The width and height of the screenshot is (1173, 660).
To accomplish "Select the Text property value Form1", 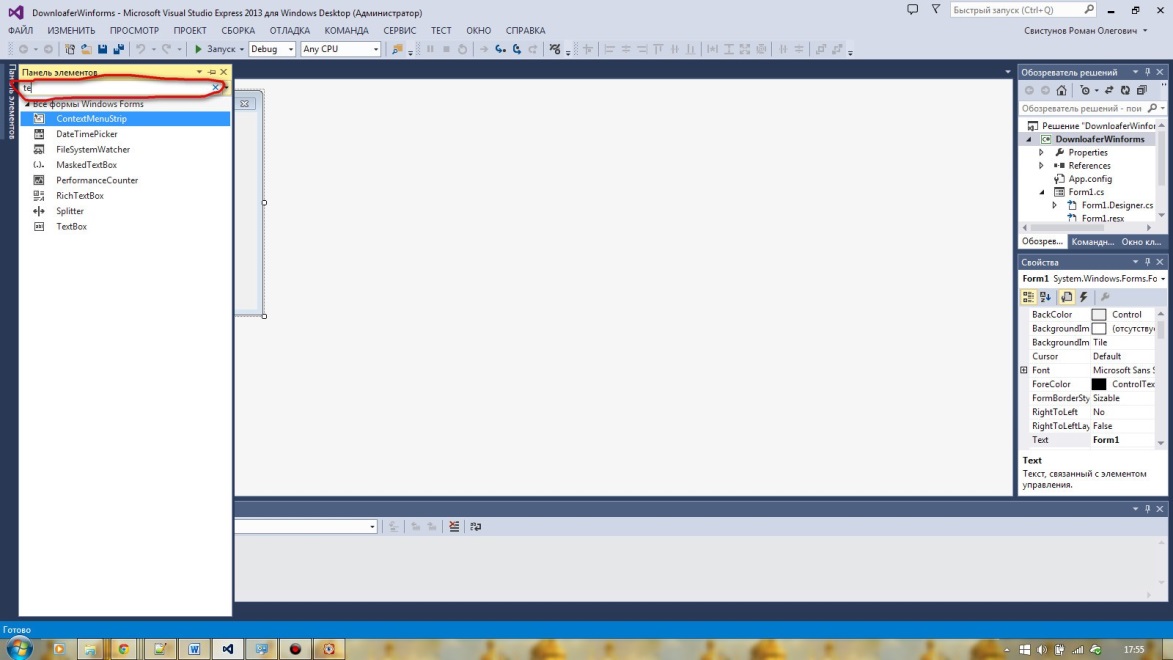I will click(1106, 440).
